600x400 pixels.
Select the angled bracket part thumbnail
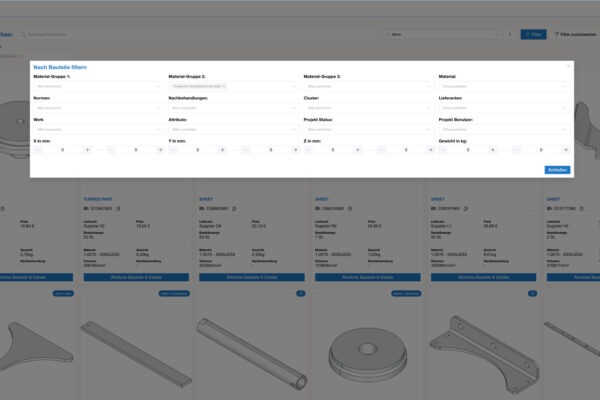tap(484, 355)
